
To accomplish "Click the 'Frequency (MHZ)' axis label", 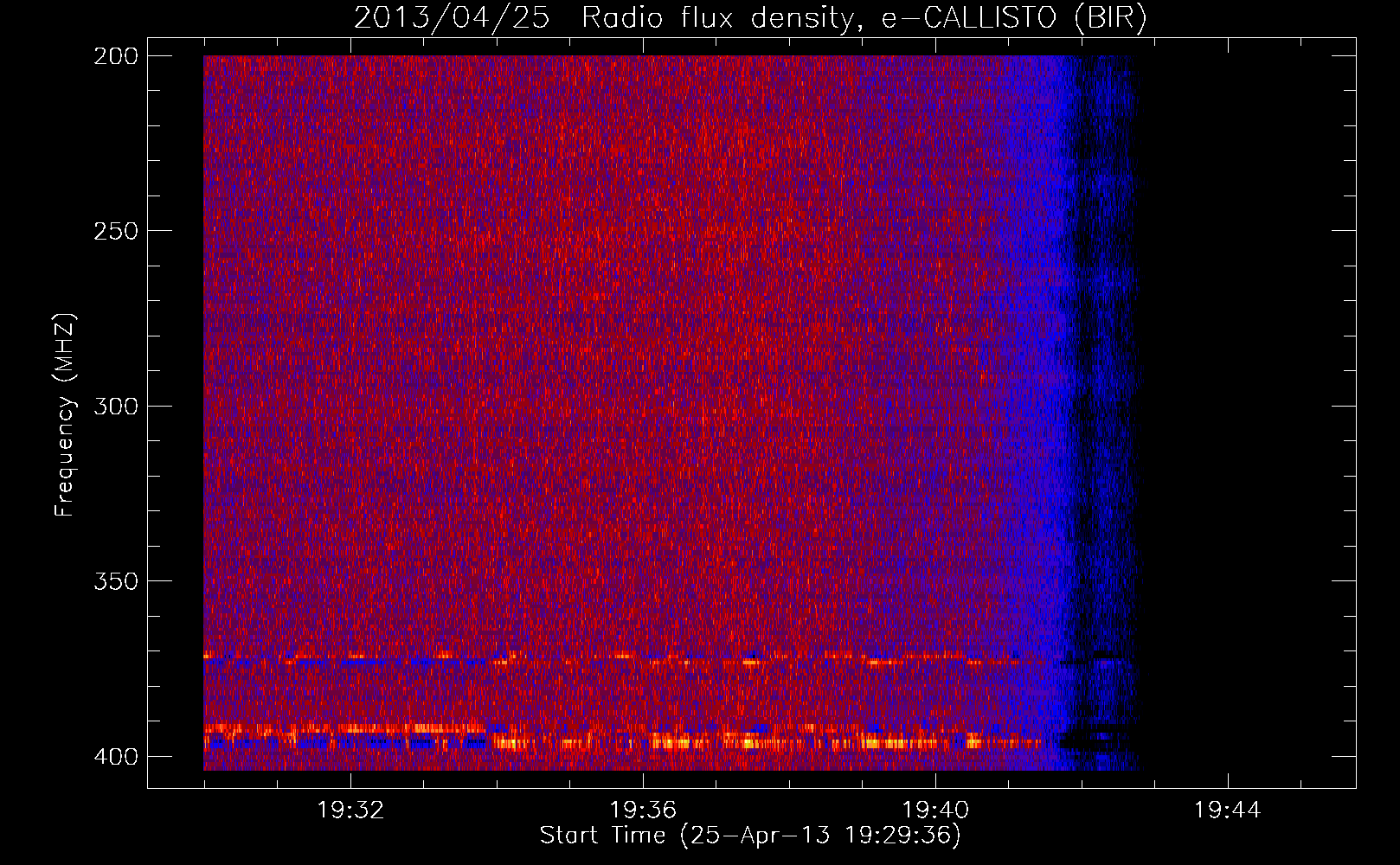I will click(65, 415).
